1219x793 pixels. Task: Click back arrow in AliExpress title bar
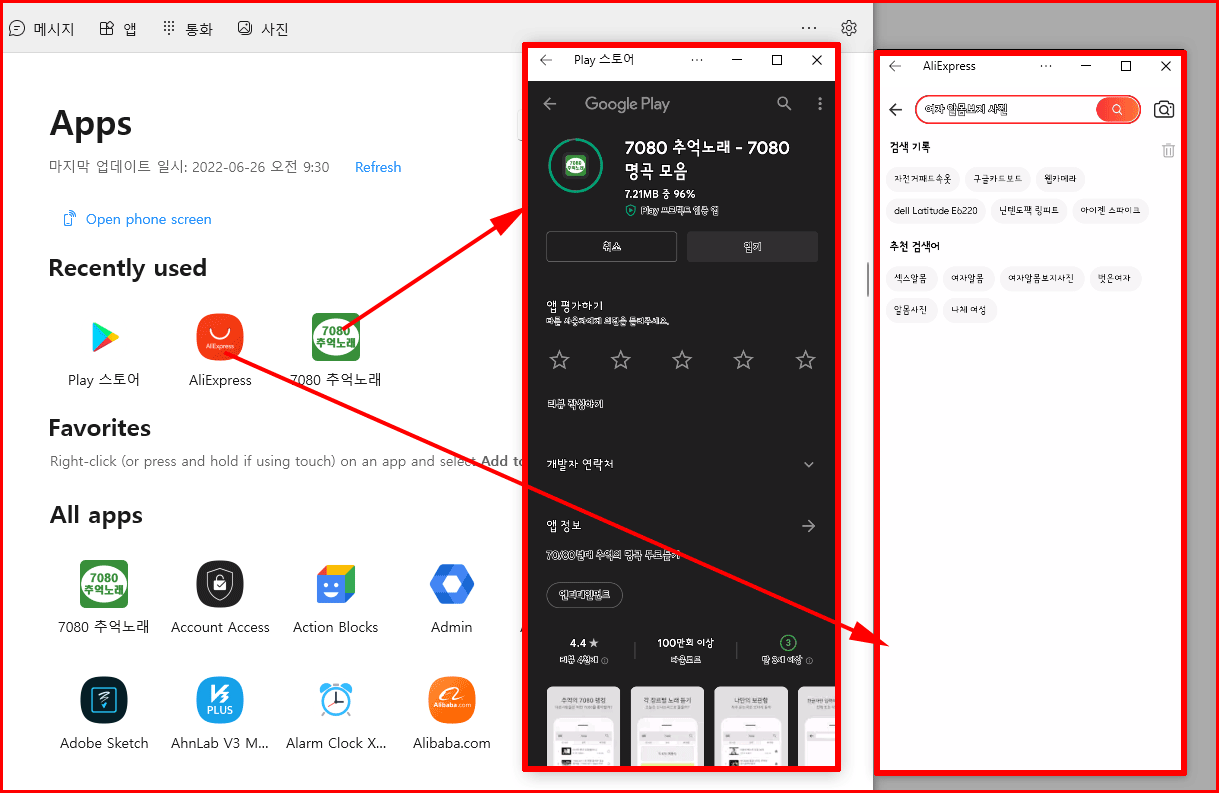(895, 66)
